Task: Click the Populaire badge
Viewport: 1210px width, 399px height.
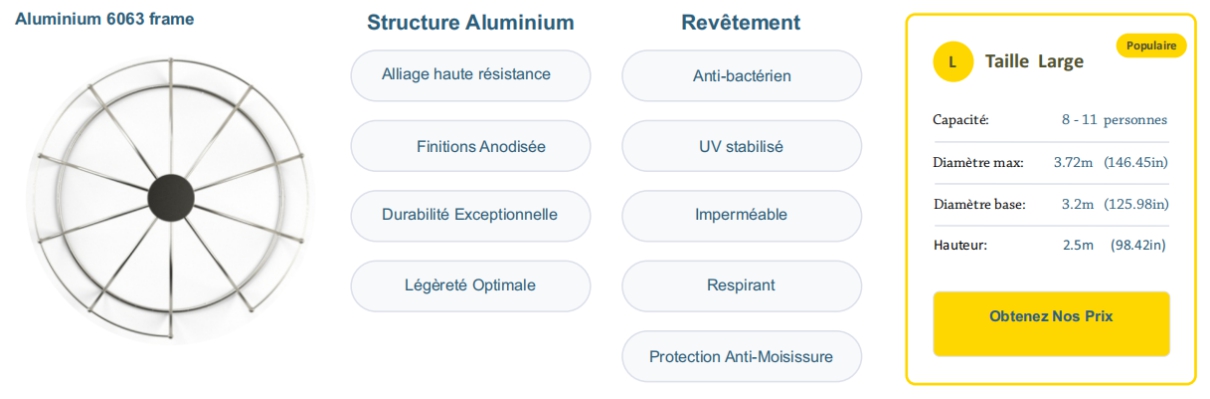Action: click(1150, 46)
